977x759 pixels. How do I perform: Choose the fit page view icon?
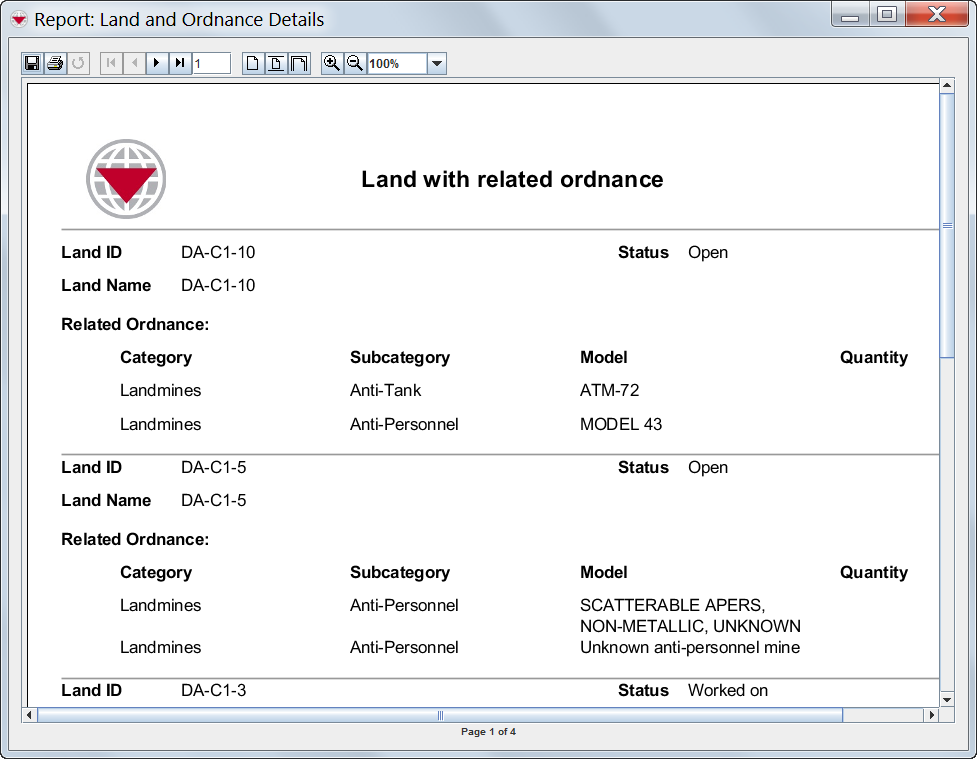276,64
